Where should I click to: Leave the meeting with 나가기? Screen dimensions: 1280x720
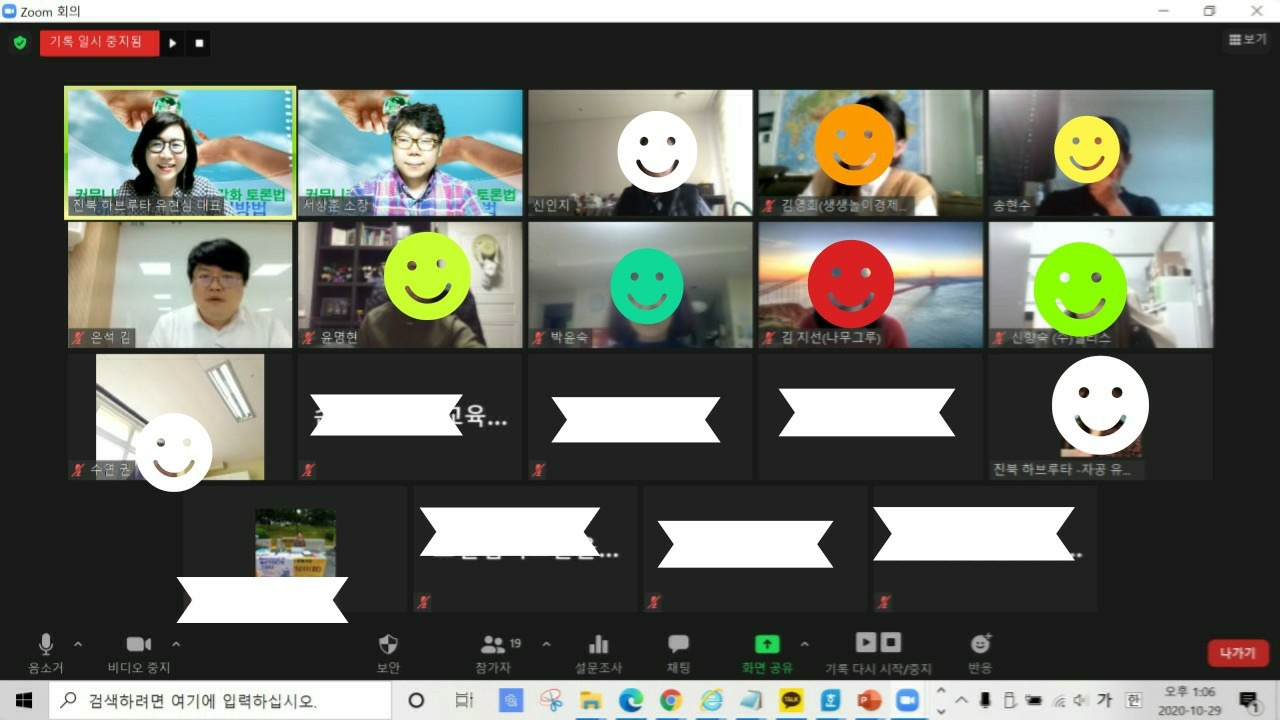(x=1238, y=653)
